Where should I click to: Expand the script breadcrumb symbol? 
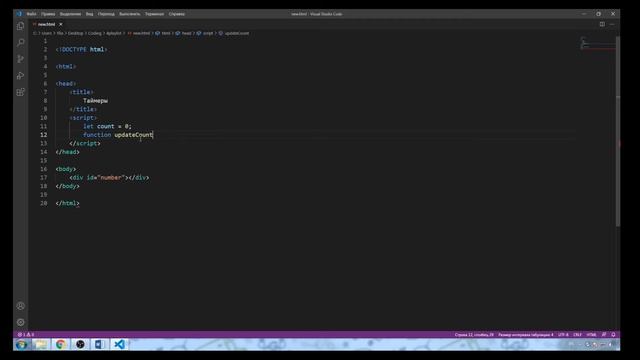pyautogui.click(x=205, y=33)
